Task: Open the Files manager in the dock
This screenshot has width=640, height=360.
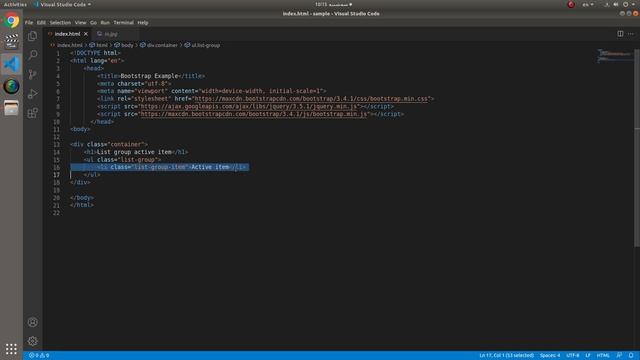Action: pyautogui.click(x=11, y=108)
